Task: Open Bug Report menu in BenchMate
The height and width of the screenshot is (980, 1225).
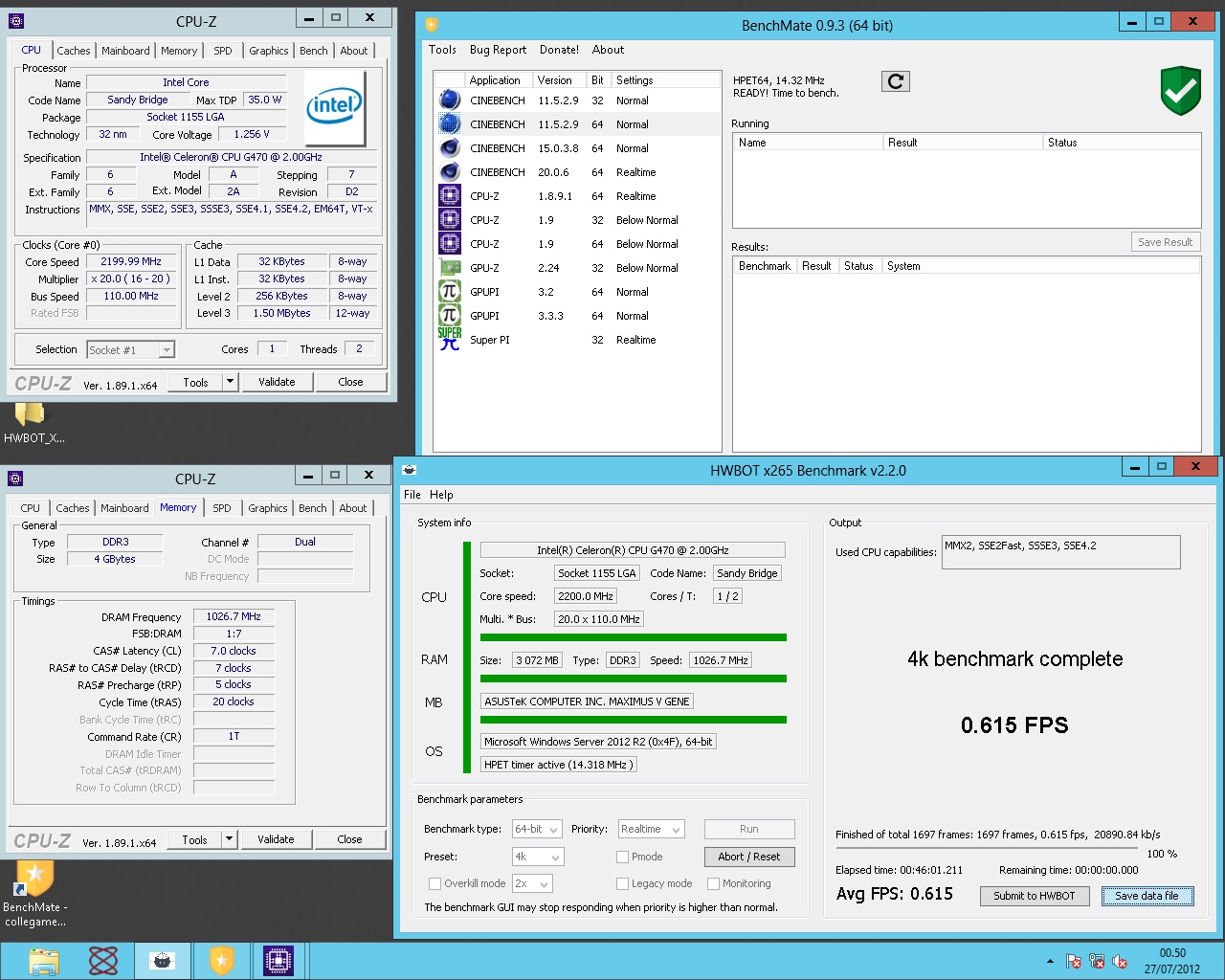Action: (498, 50)
